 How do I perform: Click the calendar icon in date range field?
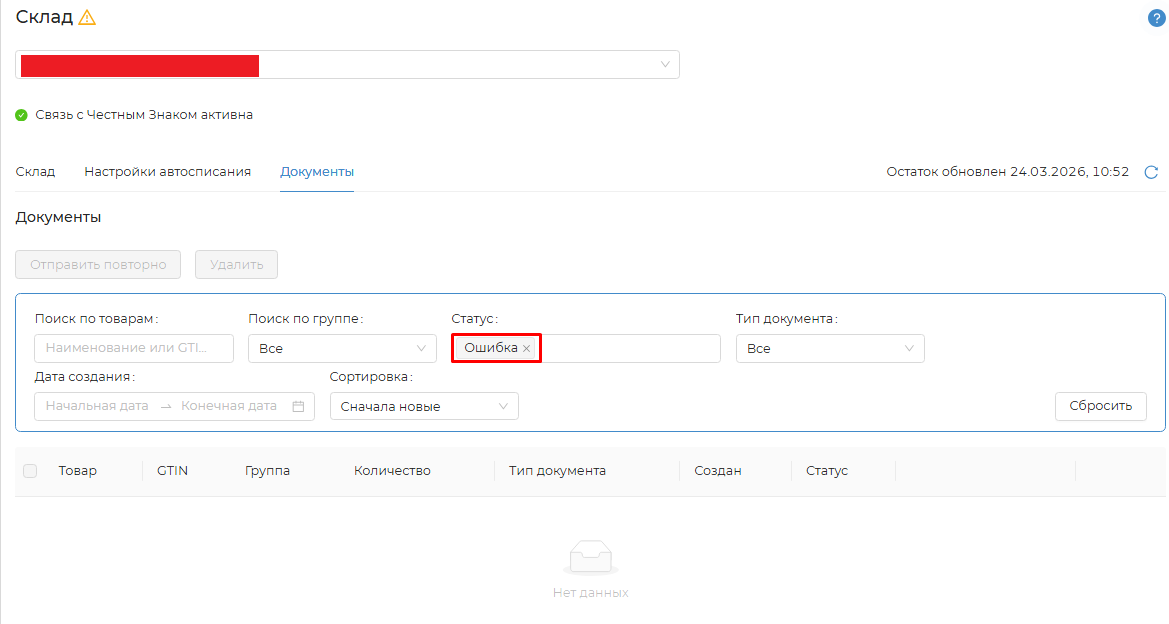click(x=298, y=406)
